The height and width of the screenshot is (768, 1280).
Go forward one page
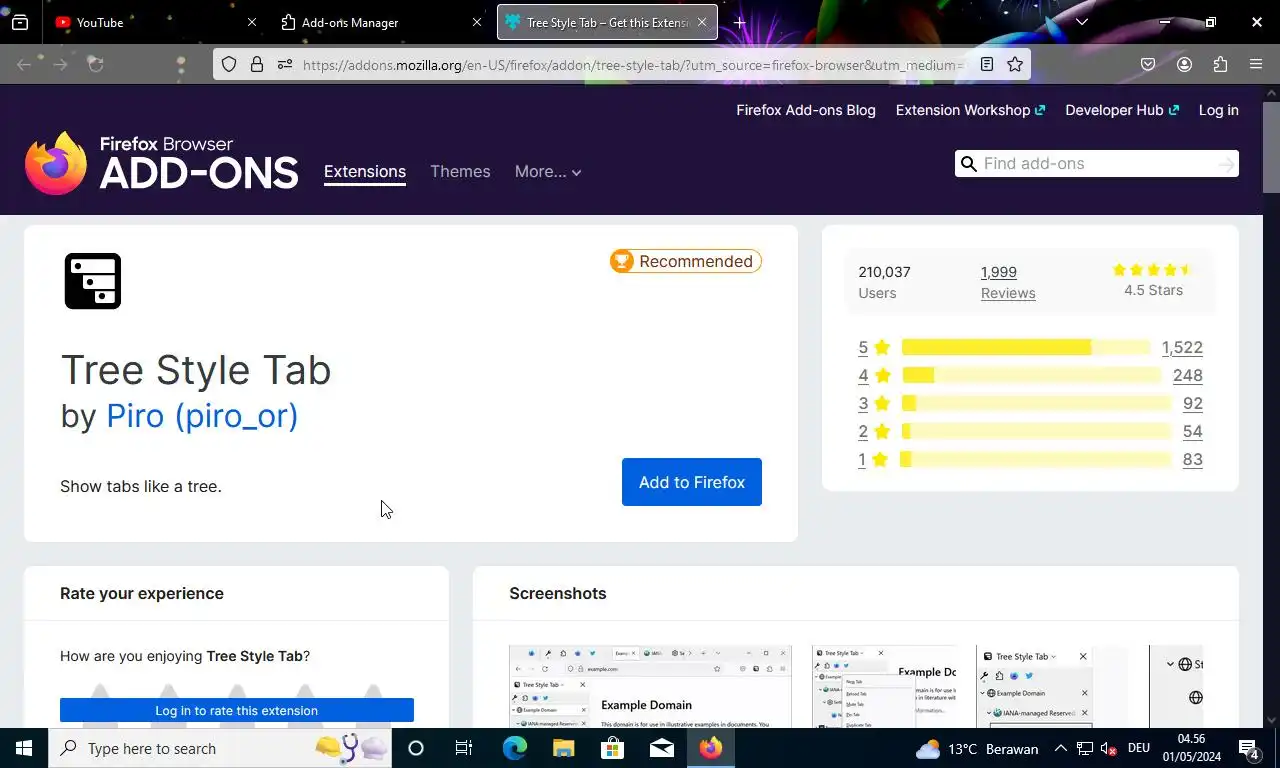(x=60, y=64)
